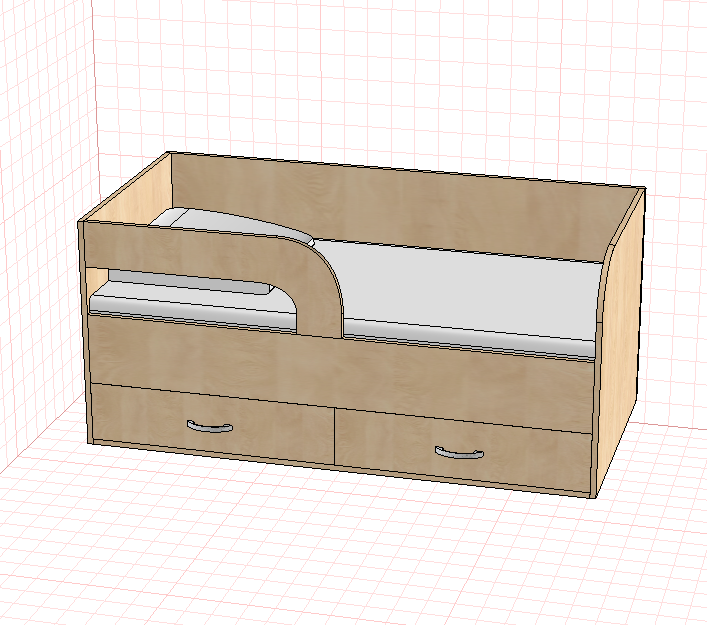
Task: Select the bed's tall back panel
Action: pyautogui.click(x=388, y=207)
